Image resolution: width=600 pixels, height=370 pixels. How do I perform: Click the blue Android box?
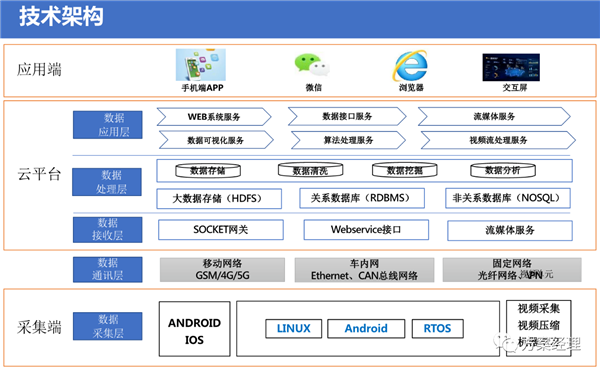(x=366, y=329)
